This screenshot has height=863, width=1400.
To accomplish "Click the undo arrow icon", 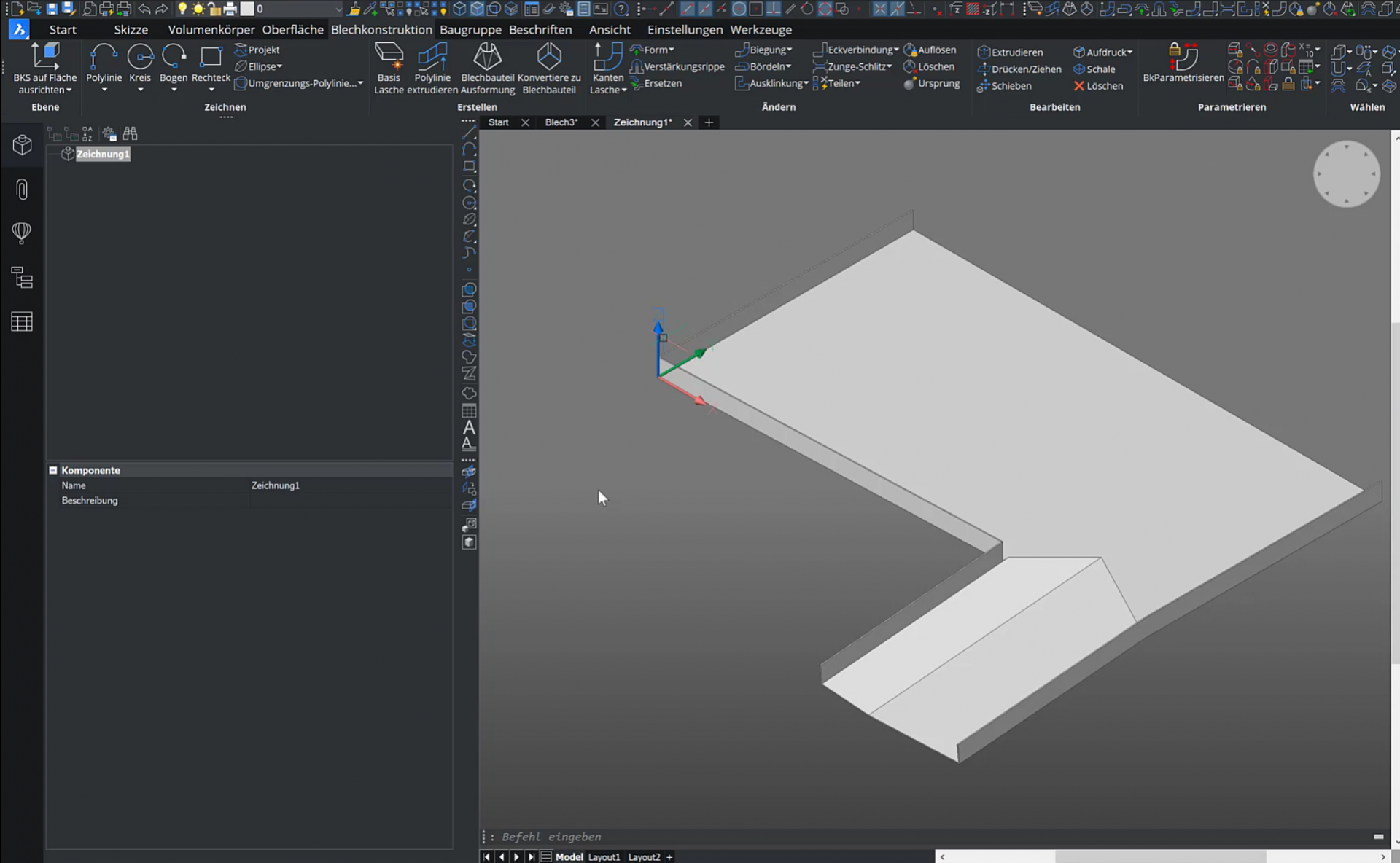I will 144,9.
